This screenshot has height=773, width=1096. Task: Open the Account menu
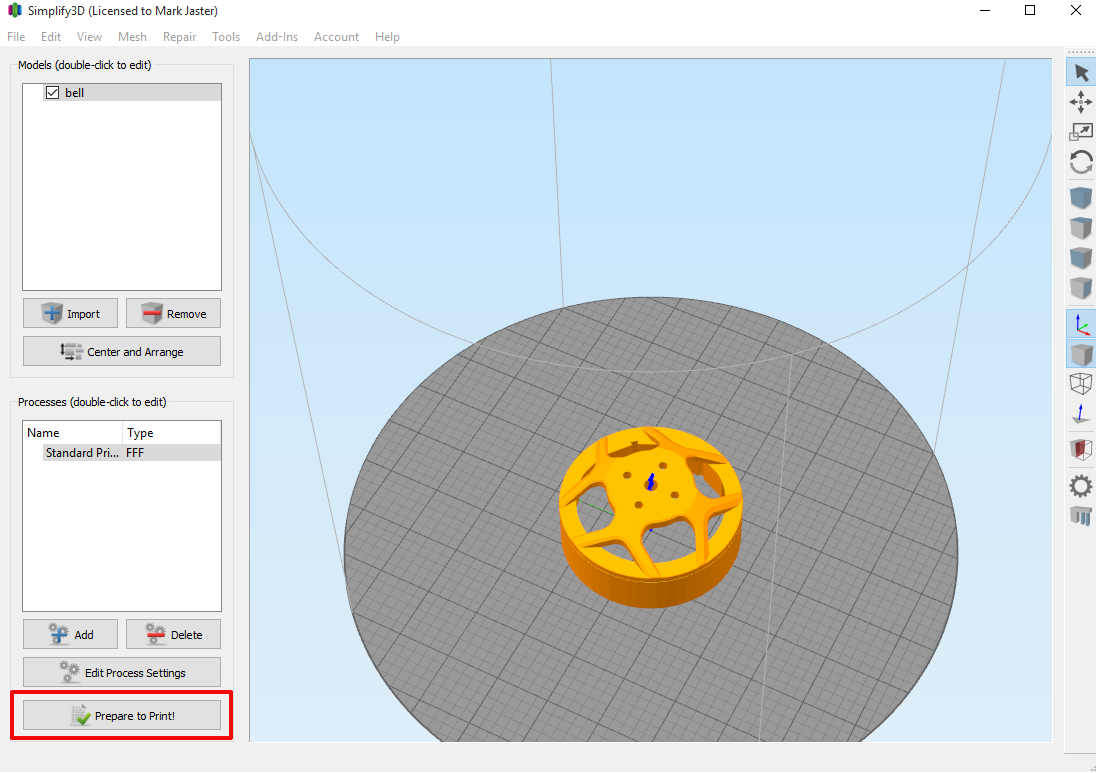[x=336, y=37]
